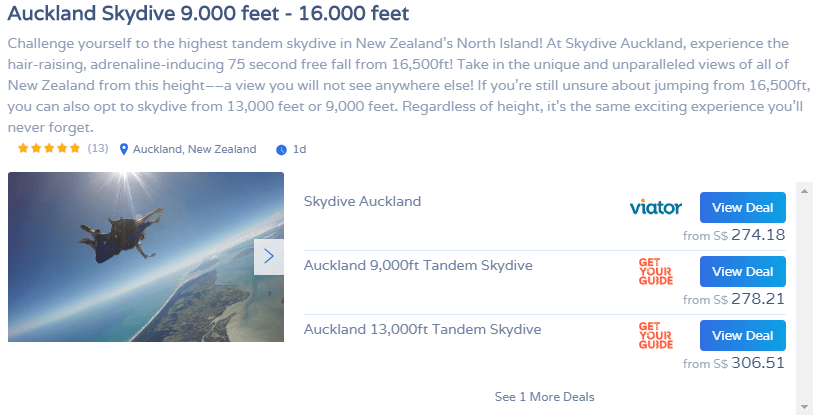Viewport: 816px width, 415px height.
Task: Click the skydiving photo thumbnail
Action: [146, 257]
